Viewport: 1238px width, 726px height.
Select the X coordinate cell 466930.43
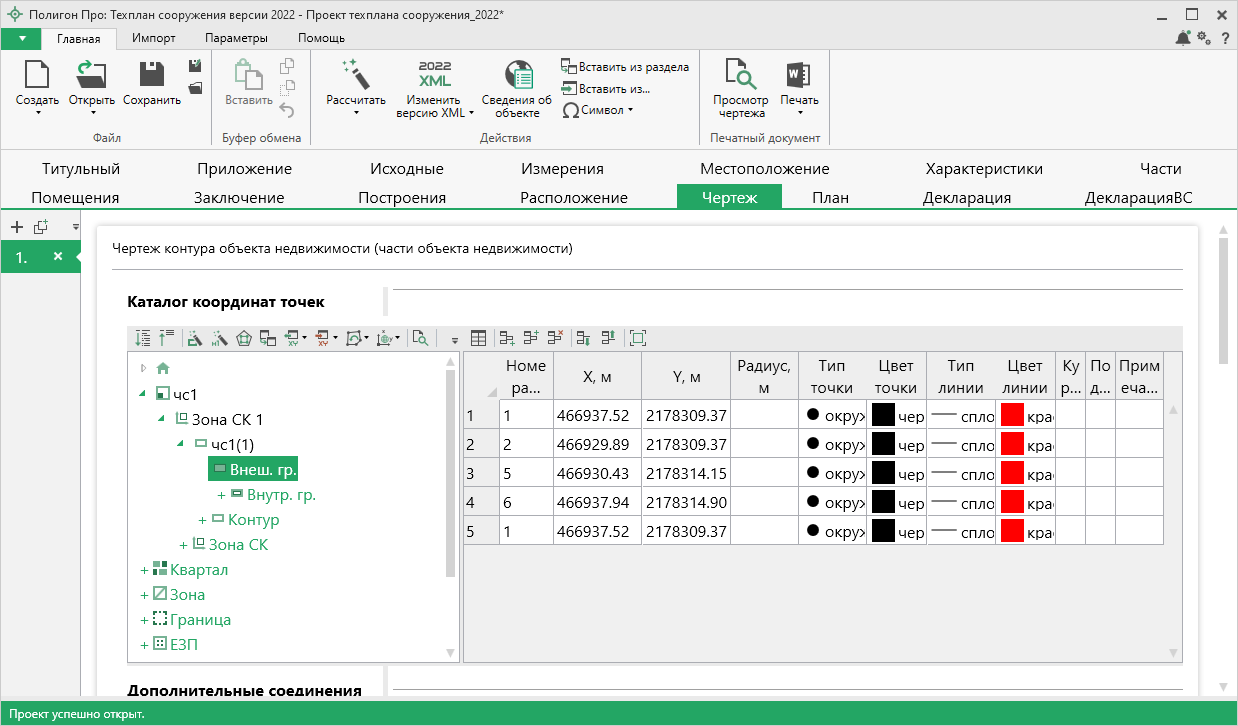(x=596, y=473)
